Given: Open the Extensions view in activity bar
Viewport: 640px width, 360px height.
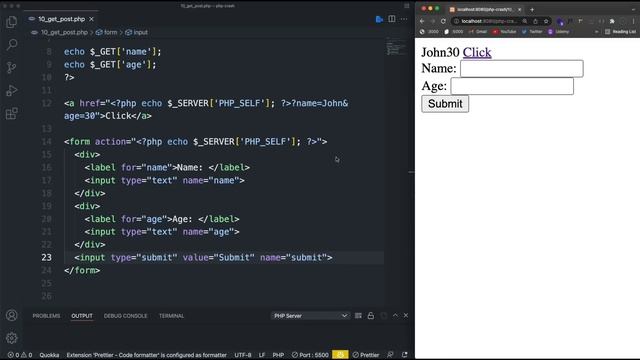Looking at the screenshot, I should [11, 113].
